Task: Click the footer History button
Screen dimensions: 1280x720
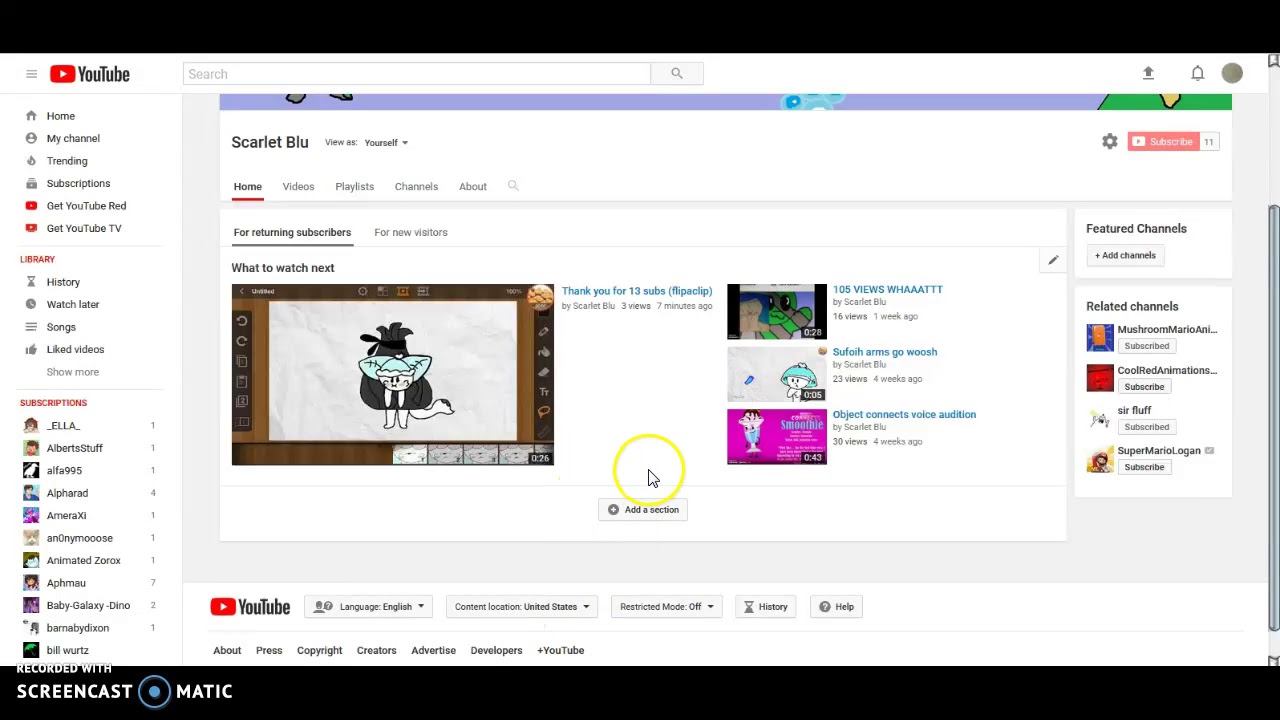Action: point(765,607)
